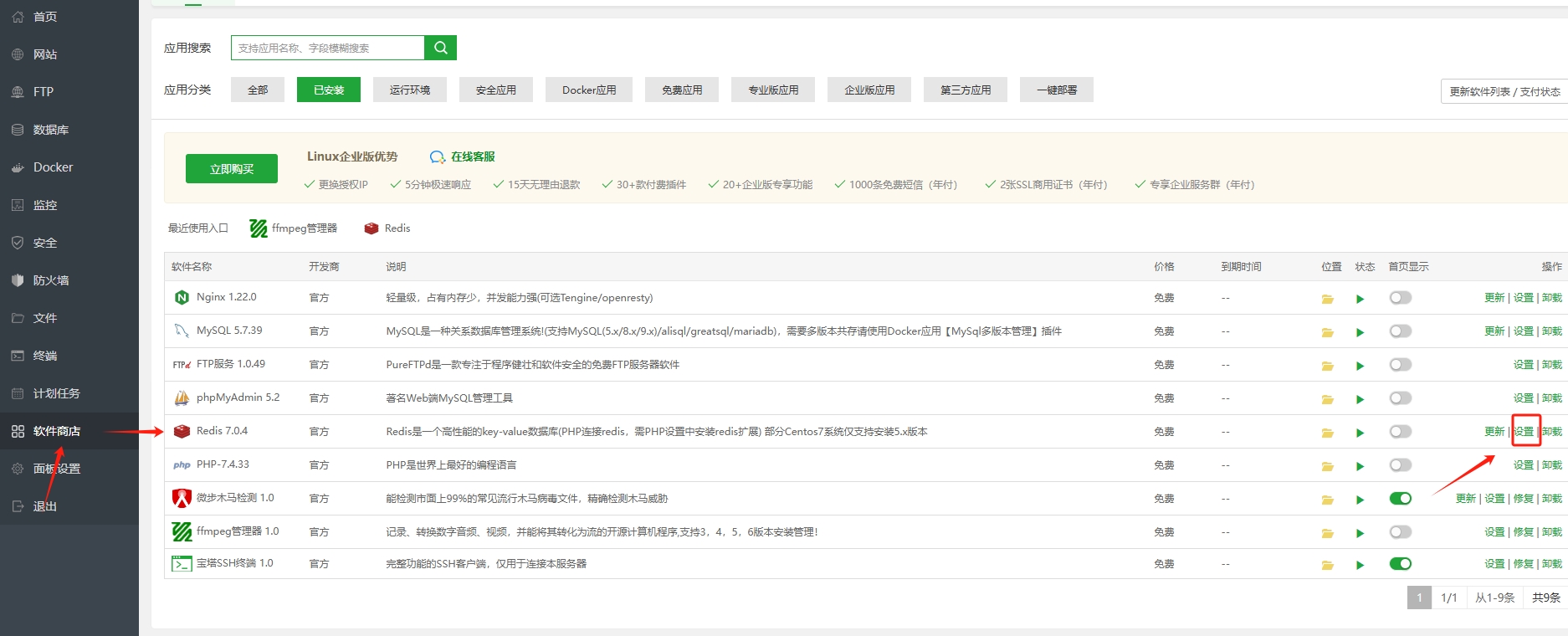Click the phpMyAdmin status play icon
Viewport: 1568px width, 636px height.
pyautogui.click(x=1360, y=399)
